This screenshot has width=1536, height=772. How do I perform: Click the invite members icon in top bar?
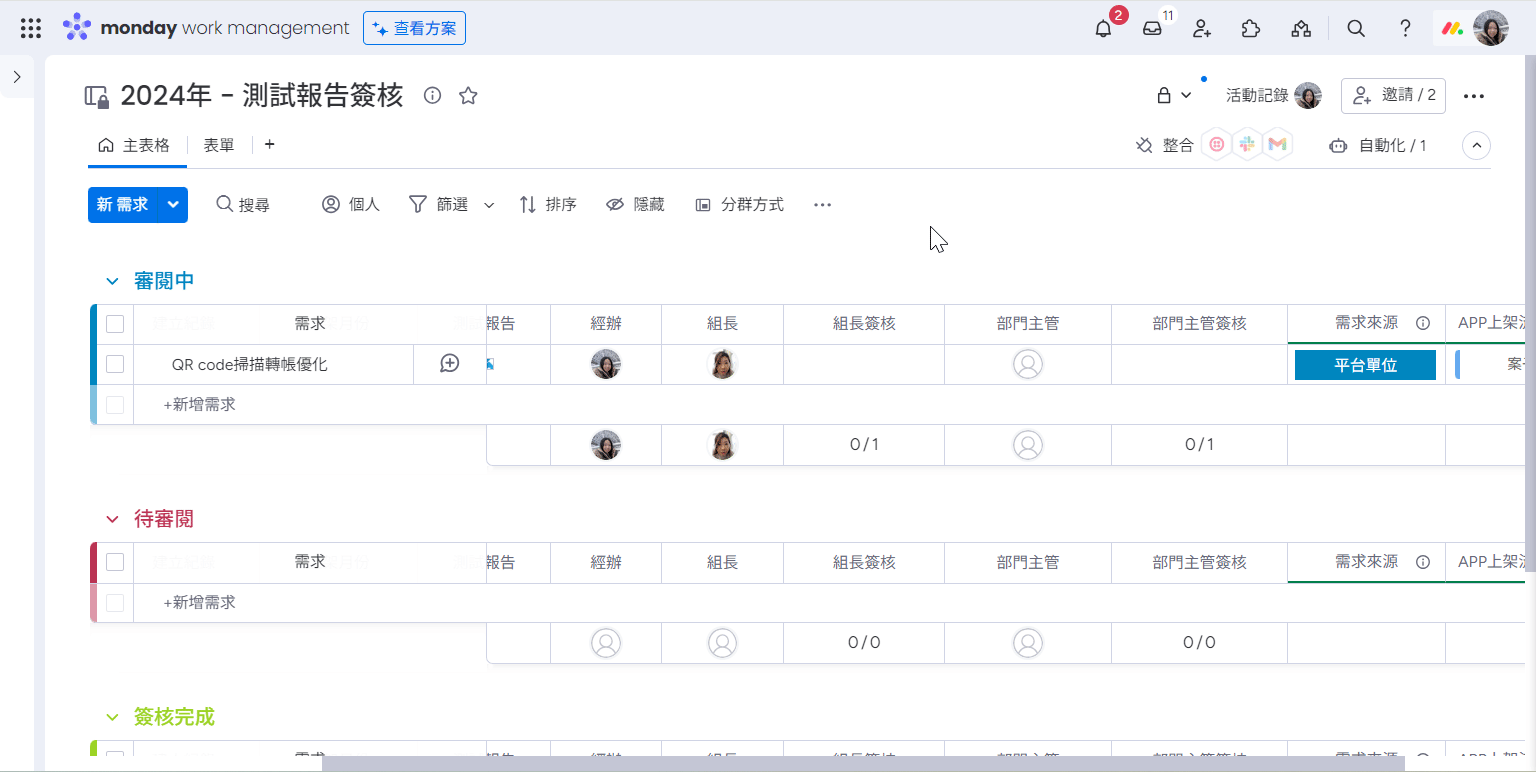point(1202,29)
